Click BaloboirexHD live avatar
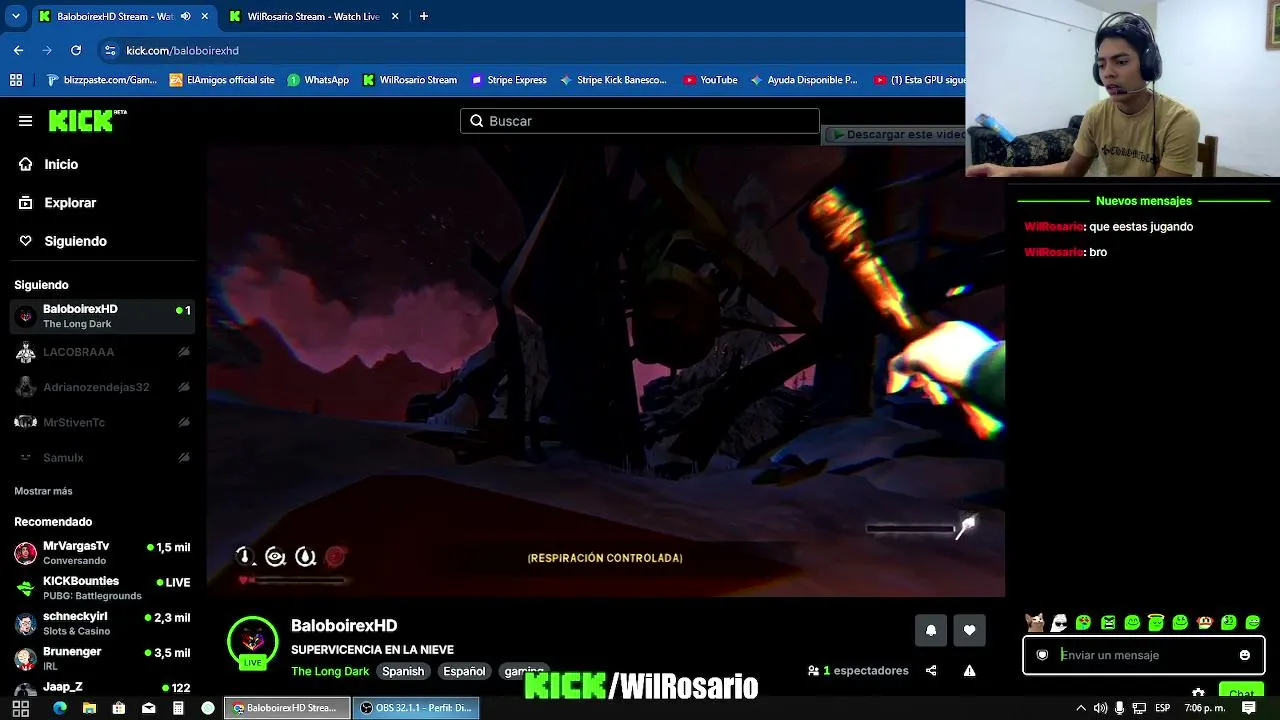This screenshot has height=720, width=1280. (x=252, y=642)
